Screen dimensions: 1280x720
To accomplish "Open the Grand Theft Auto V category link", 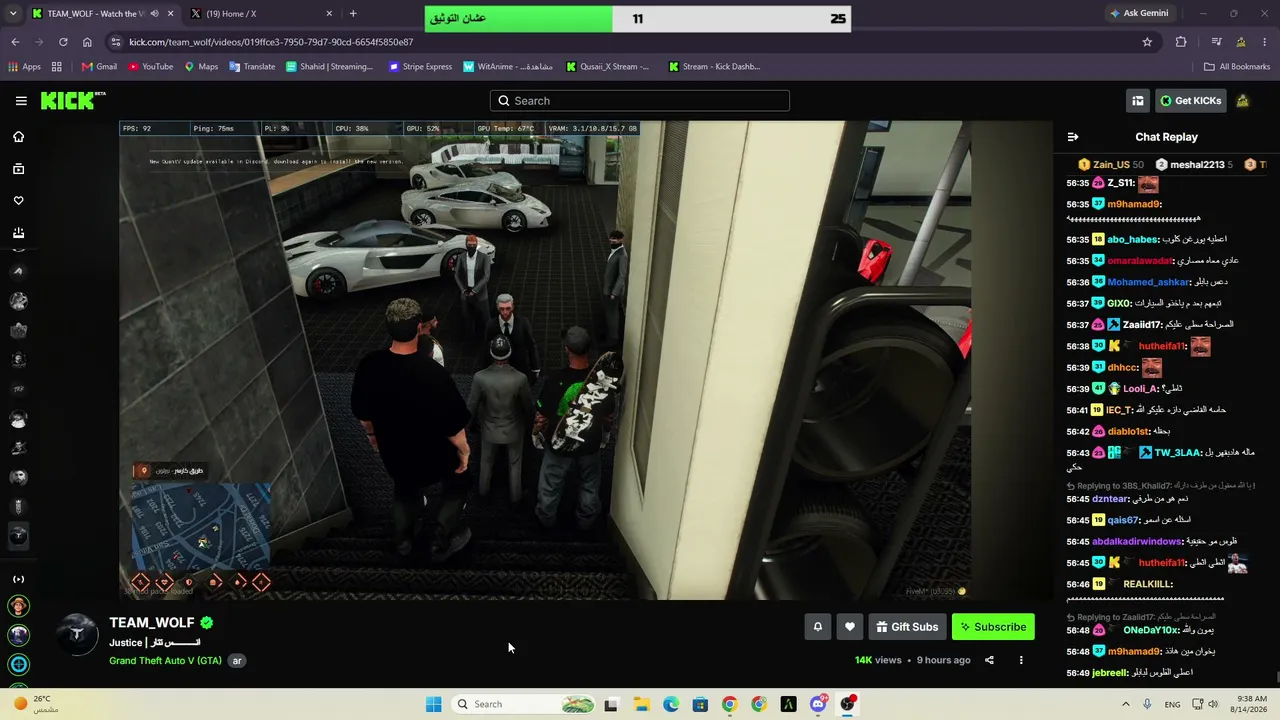I will pyautogui.click(x=165, y=661).
